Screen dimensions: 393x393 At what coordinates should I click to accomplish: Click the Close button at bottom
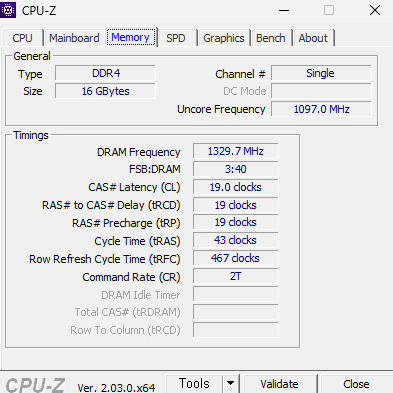(x=356, y=384)
